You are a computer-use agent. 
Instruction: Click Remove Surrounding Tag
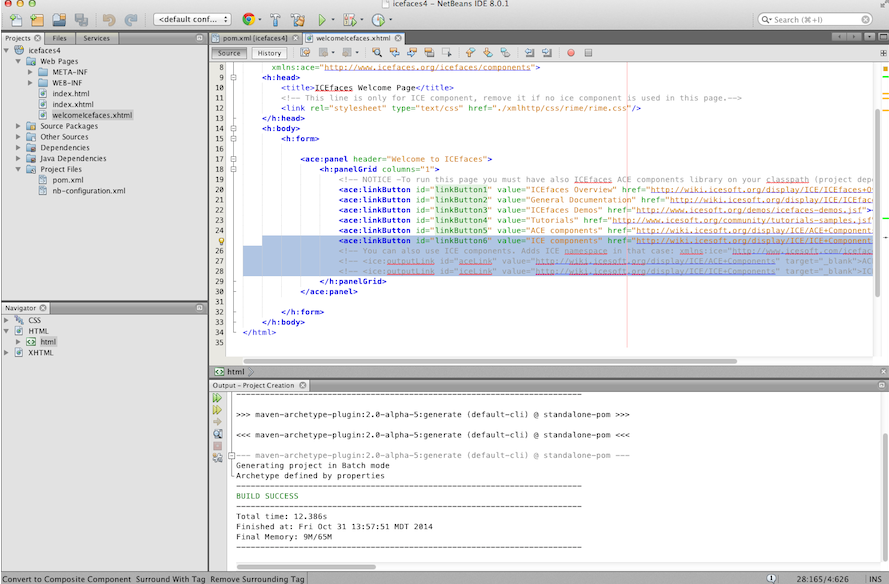[257, 578]
